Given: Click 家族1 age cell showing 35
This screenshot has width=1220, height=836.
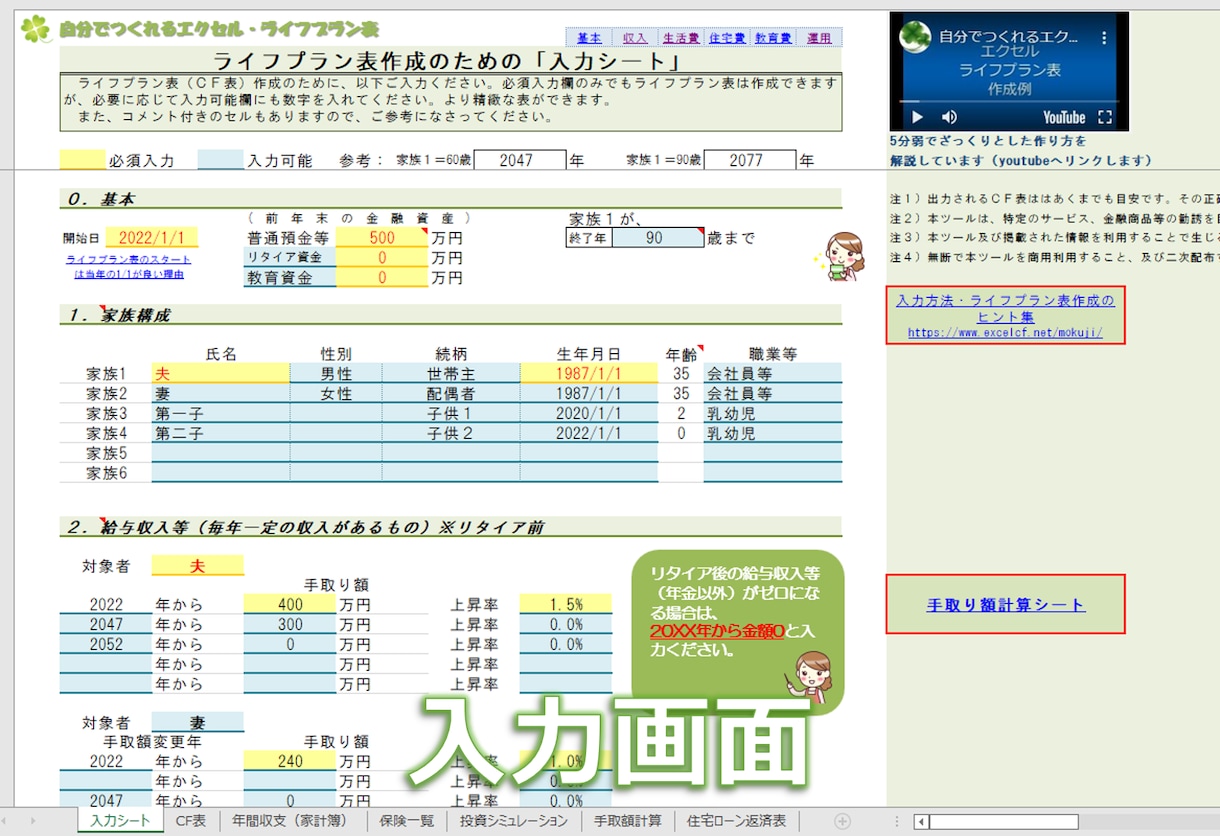Looking at the screenshot, I should (x=681, y=373).
